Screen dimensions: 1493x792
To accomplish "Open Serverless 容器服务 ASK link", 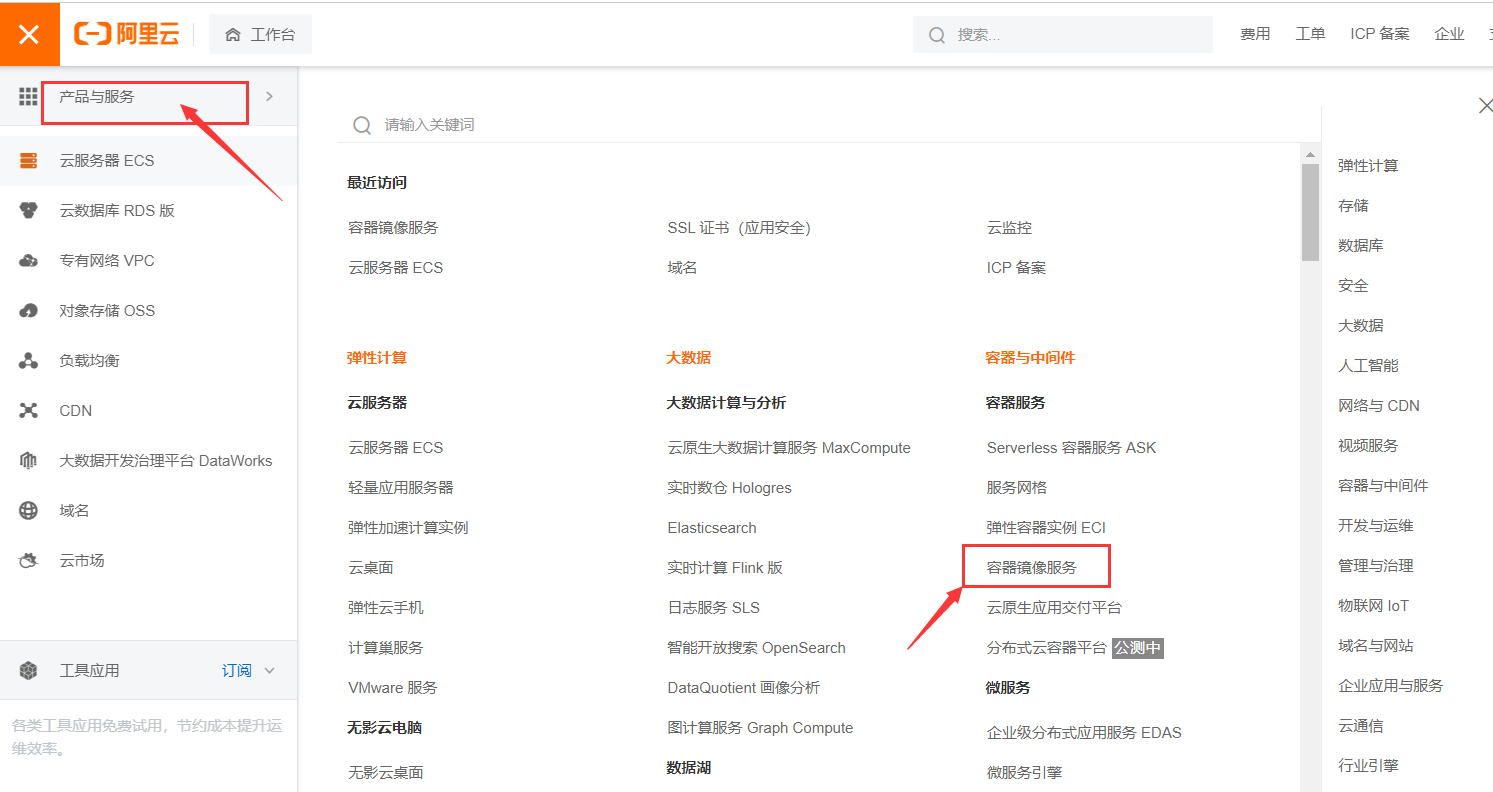I will point(1071,448).
